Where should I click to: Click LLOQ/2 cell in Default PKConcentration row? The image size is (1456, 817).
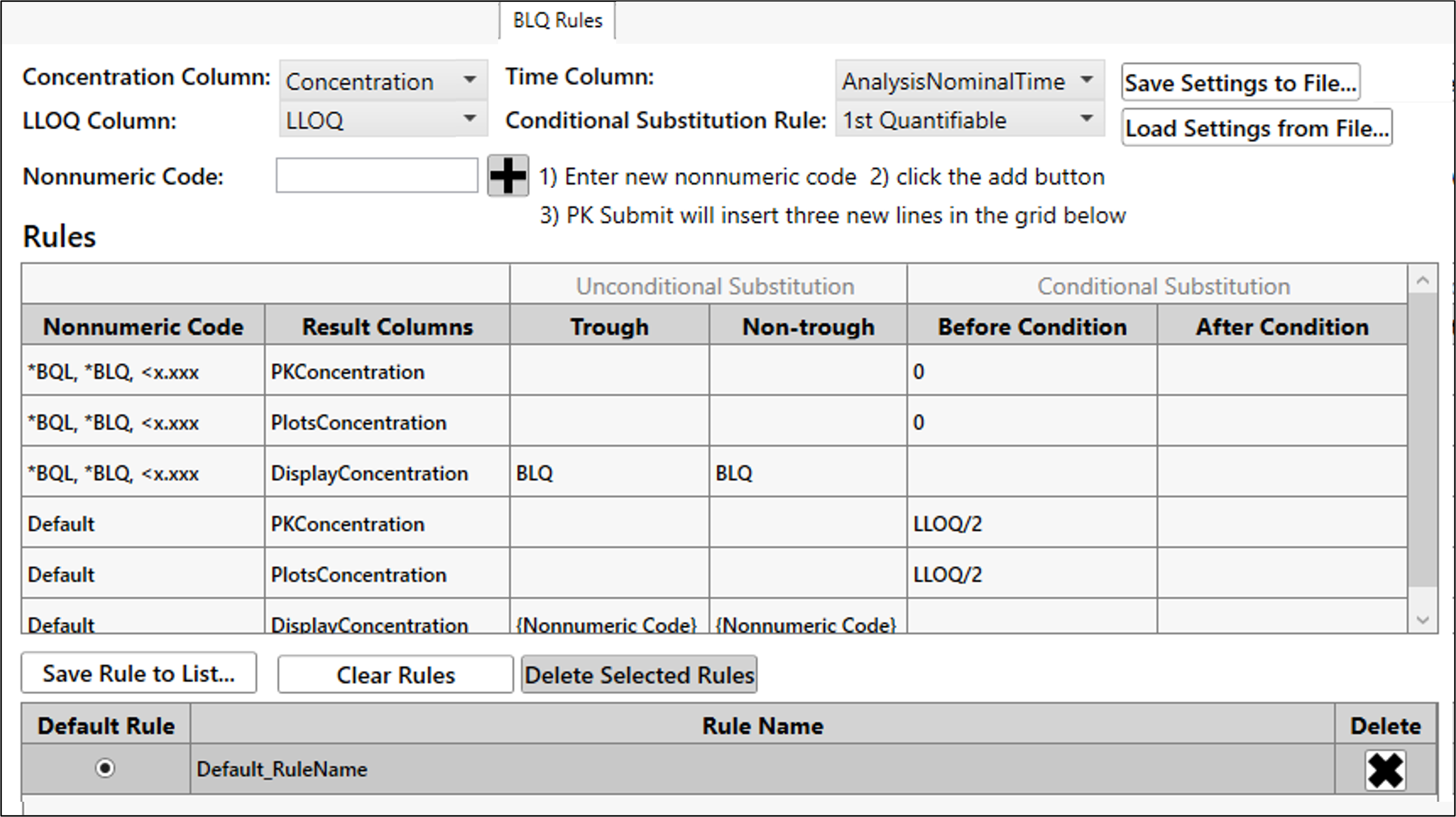tap(1032, 523)
